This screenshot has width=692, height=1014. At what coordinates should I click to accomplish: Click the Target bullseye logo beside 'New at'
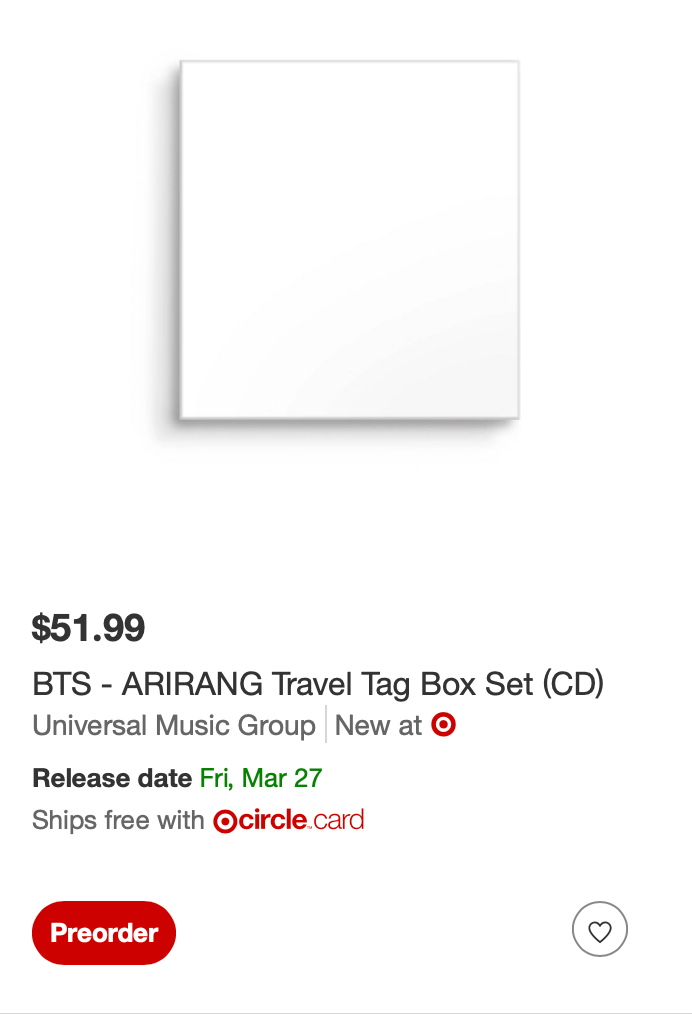pos(444,725)
